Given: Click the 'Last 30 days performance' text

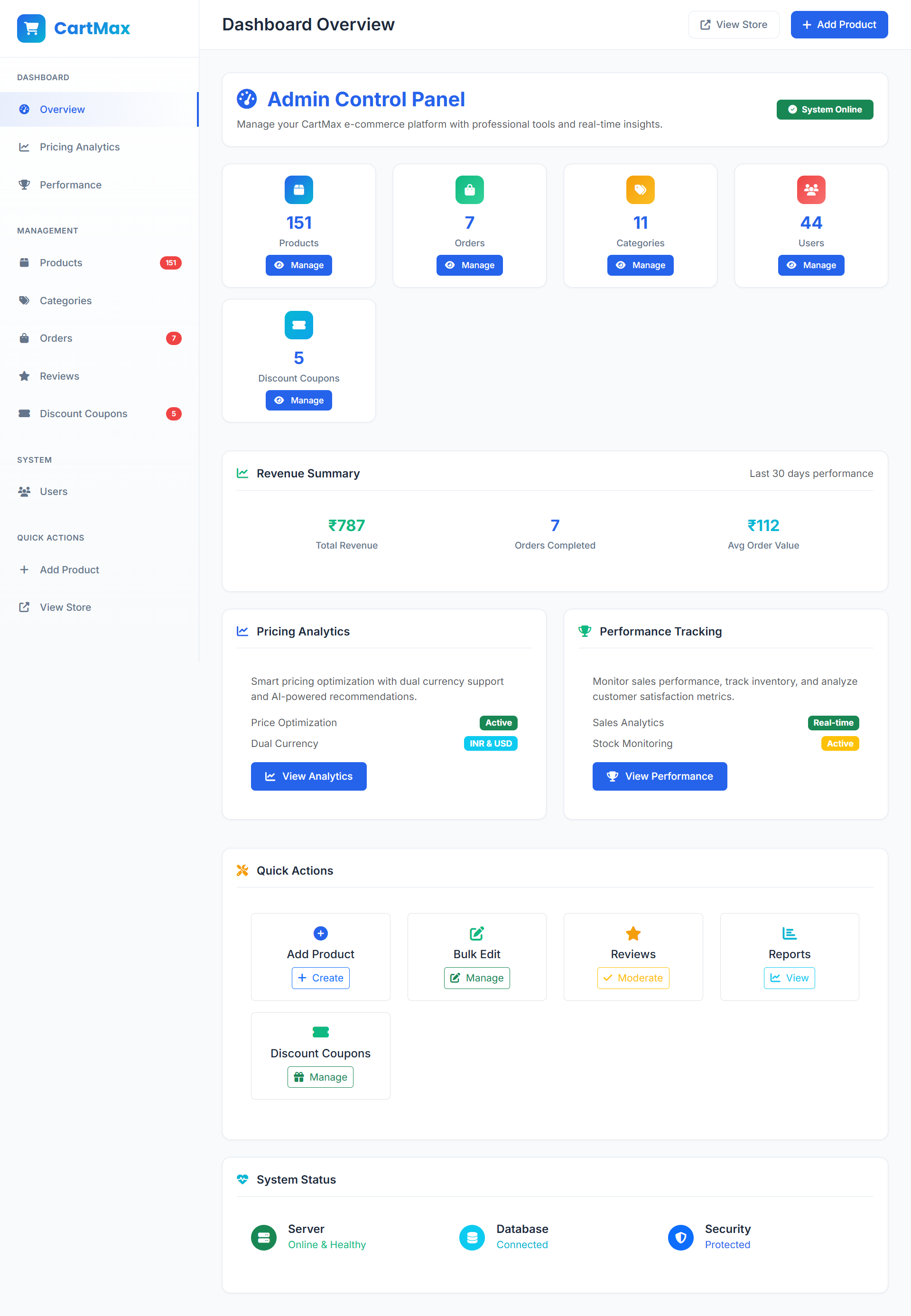Looking at the screenshot, I should click(811, 474).
